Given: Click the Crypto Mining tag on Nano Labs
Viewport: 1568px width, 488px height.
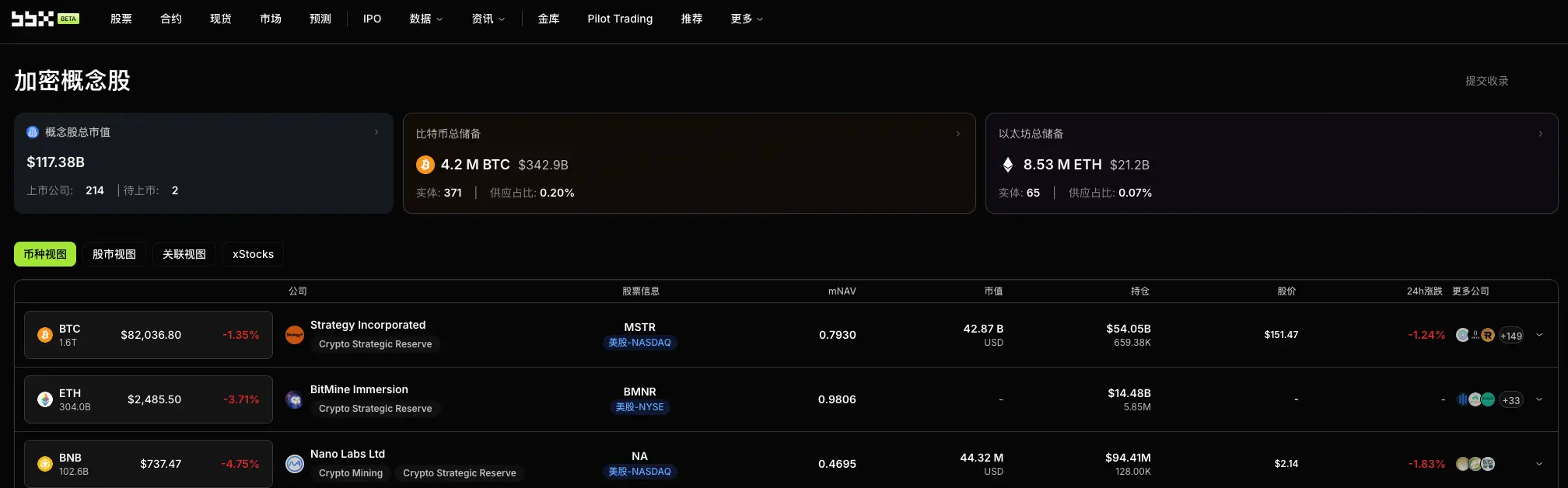Looking at the screenshot, I should pyautogui.click(x=351, y=473).
